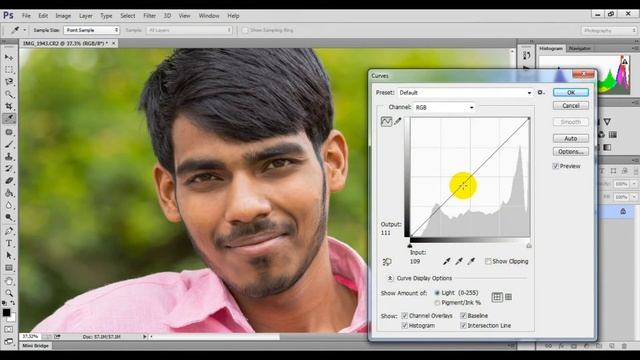Toggle the Show Sampling Ring checkbox
Screen dimensions: 640x360
pos(245,30)
